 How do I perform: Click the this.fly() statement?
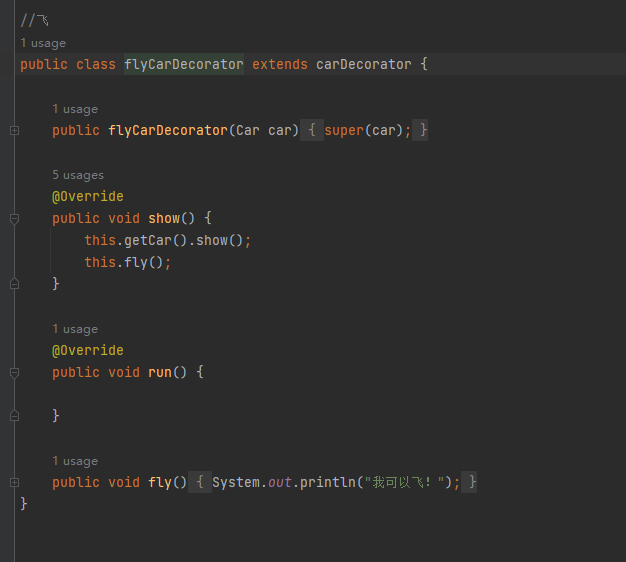click(x=128, y=262)
